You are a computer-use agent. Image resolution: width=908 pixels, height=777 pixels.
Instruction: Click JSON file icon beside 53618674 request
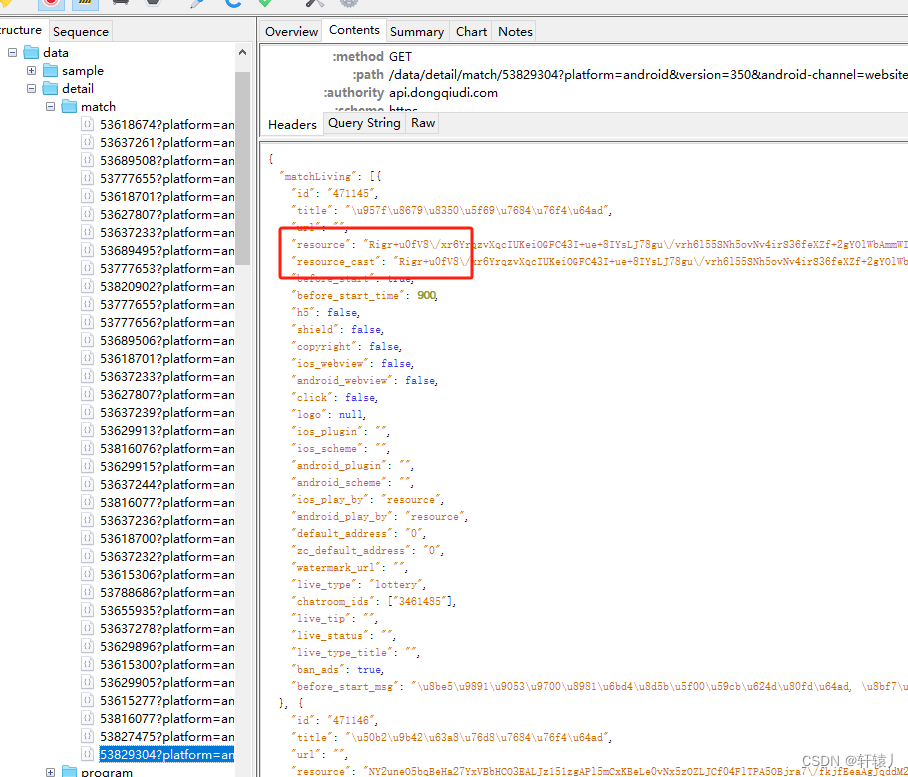87,124
